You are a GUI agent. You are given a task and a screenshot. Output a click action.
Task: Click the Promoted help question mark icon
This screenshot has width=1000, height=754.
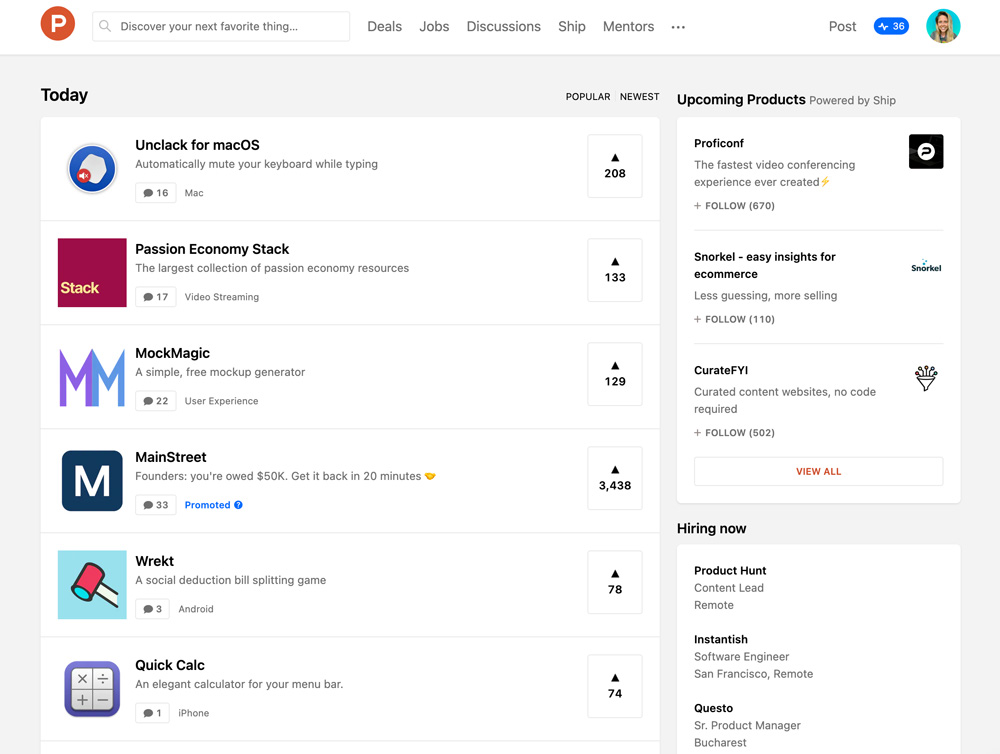click(239, 505)
